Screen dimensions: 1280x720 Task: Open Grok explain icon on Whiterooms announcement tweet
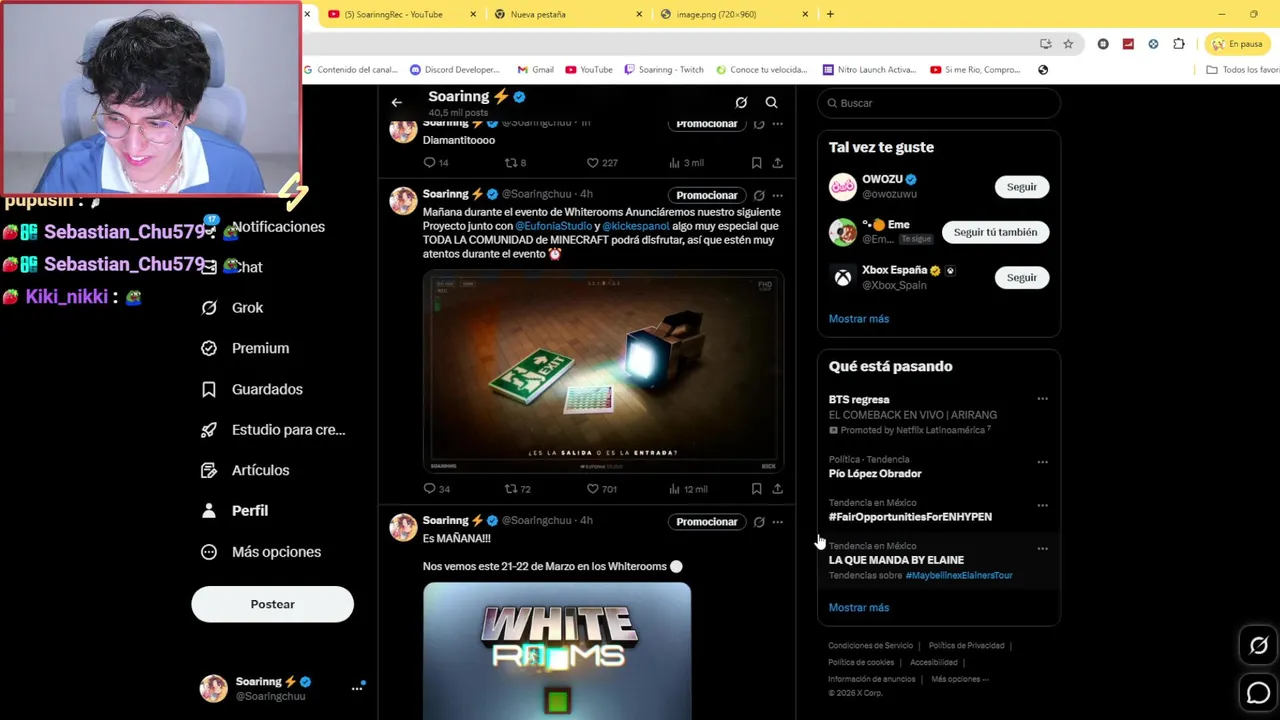pyautogui.click(x=759, y=195)
